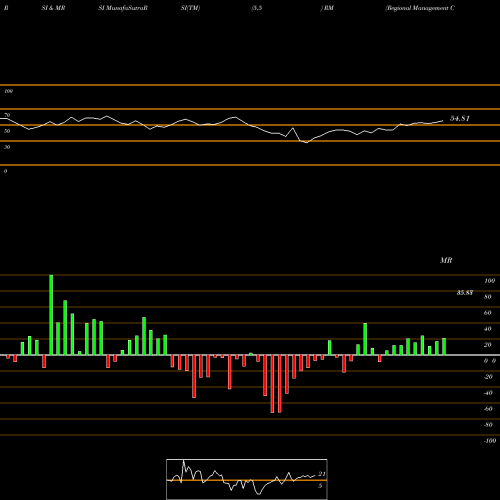
Task: Click the 21 label in mini chart
Action: click(322, 474)
